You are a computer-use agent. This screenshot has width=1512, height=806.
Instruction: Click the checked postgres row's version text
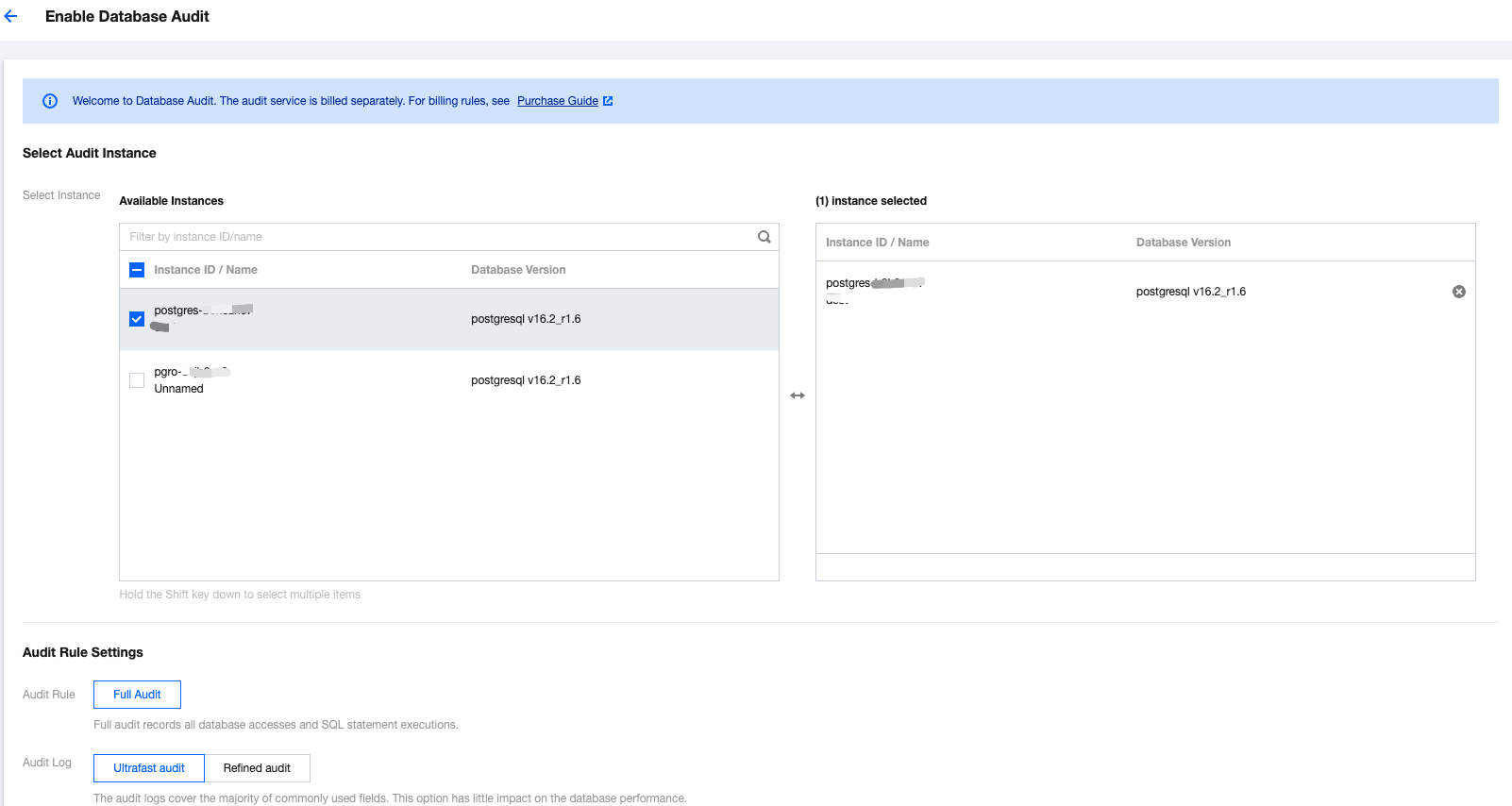526,319
